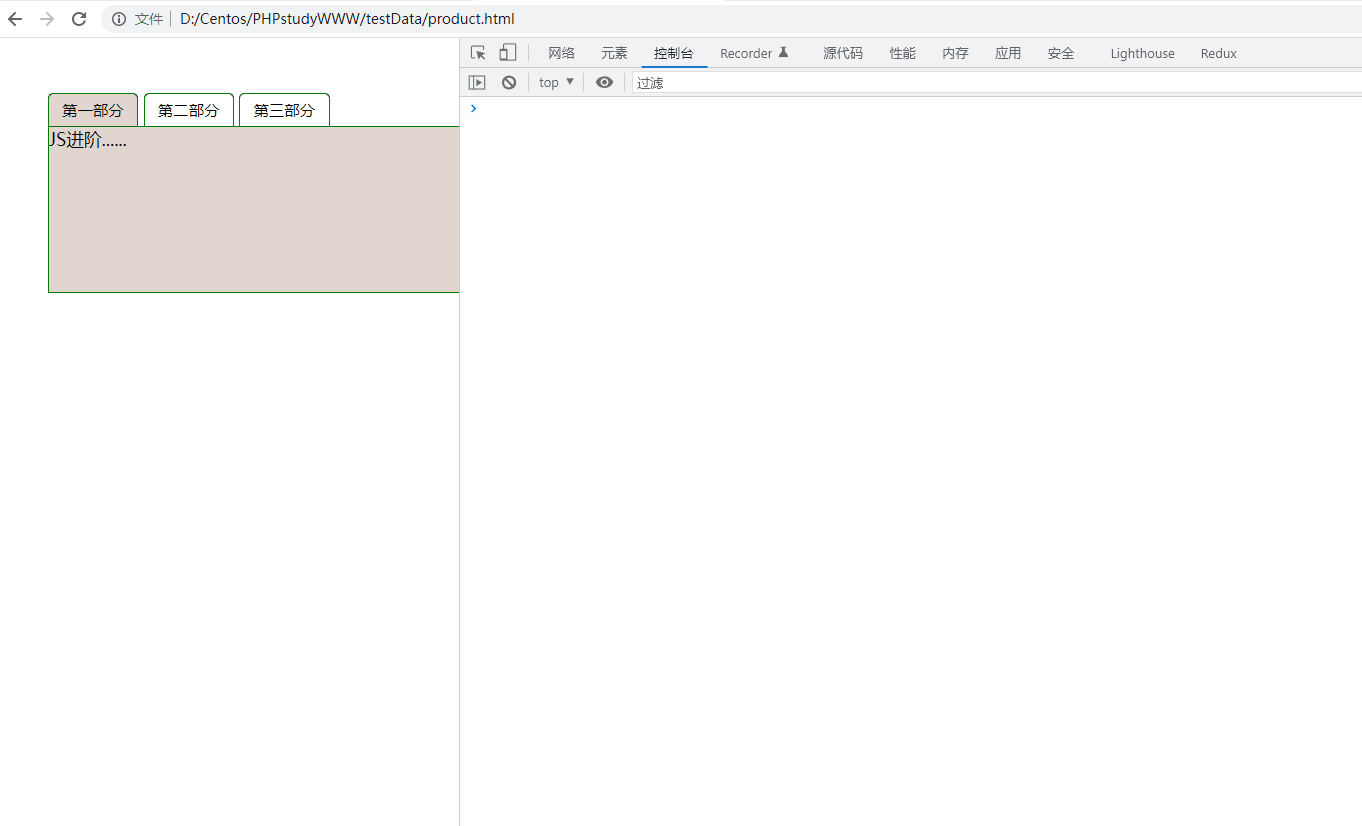Switch to the 元素 DevTools tab
The height and width of the screenshot is (826, 1362).
[x=614, y=54]
